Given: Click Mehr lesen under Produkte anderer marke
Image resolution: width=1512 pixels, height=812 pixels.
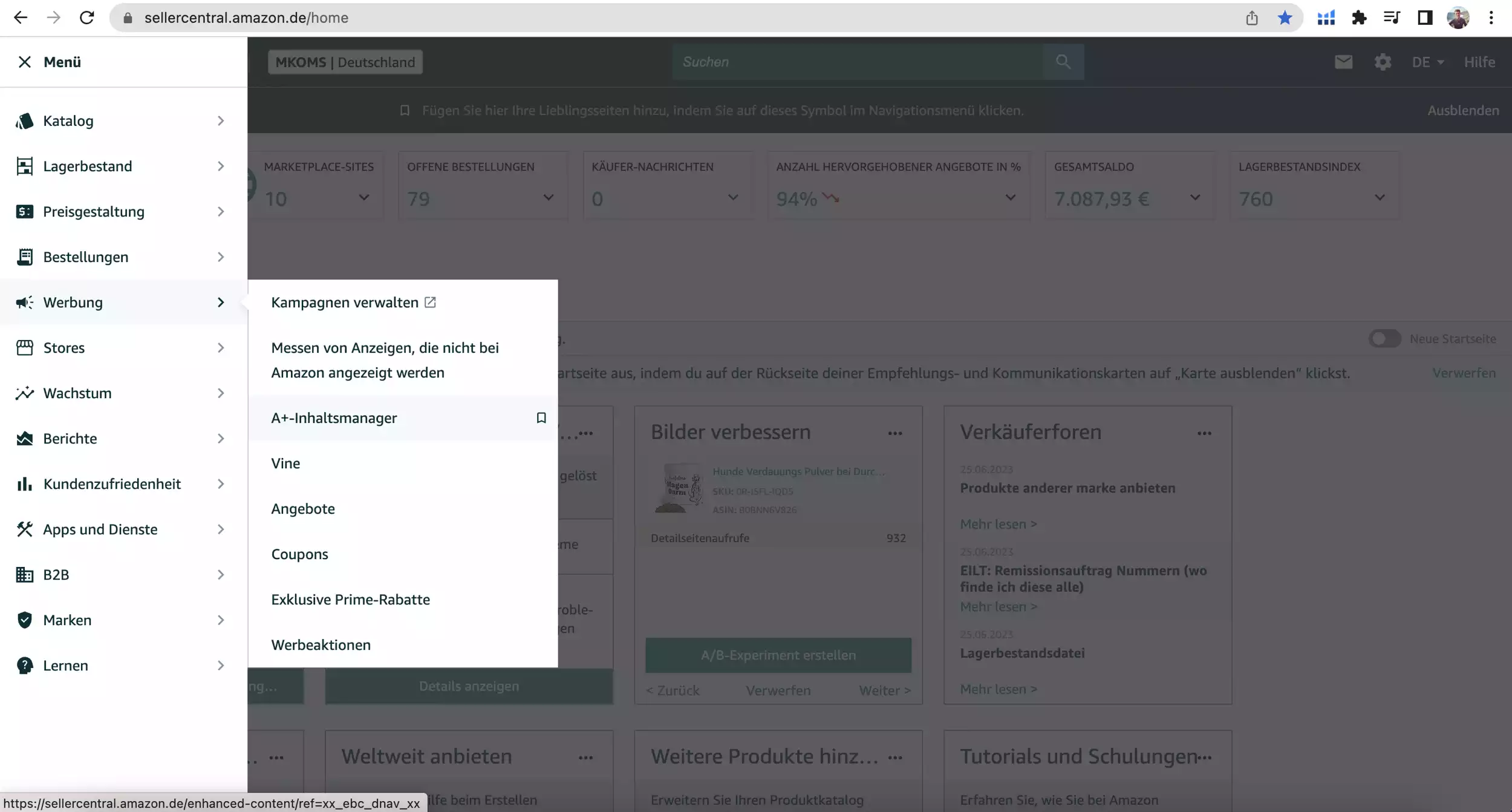Looking at the screenshot, I should coord(998,524).
